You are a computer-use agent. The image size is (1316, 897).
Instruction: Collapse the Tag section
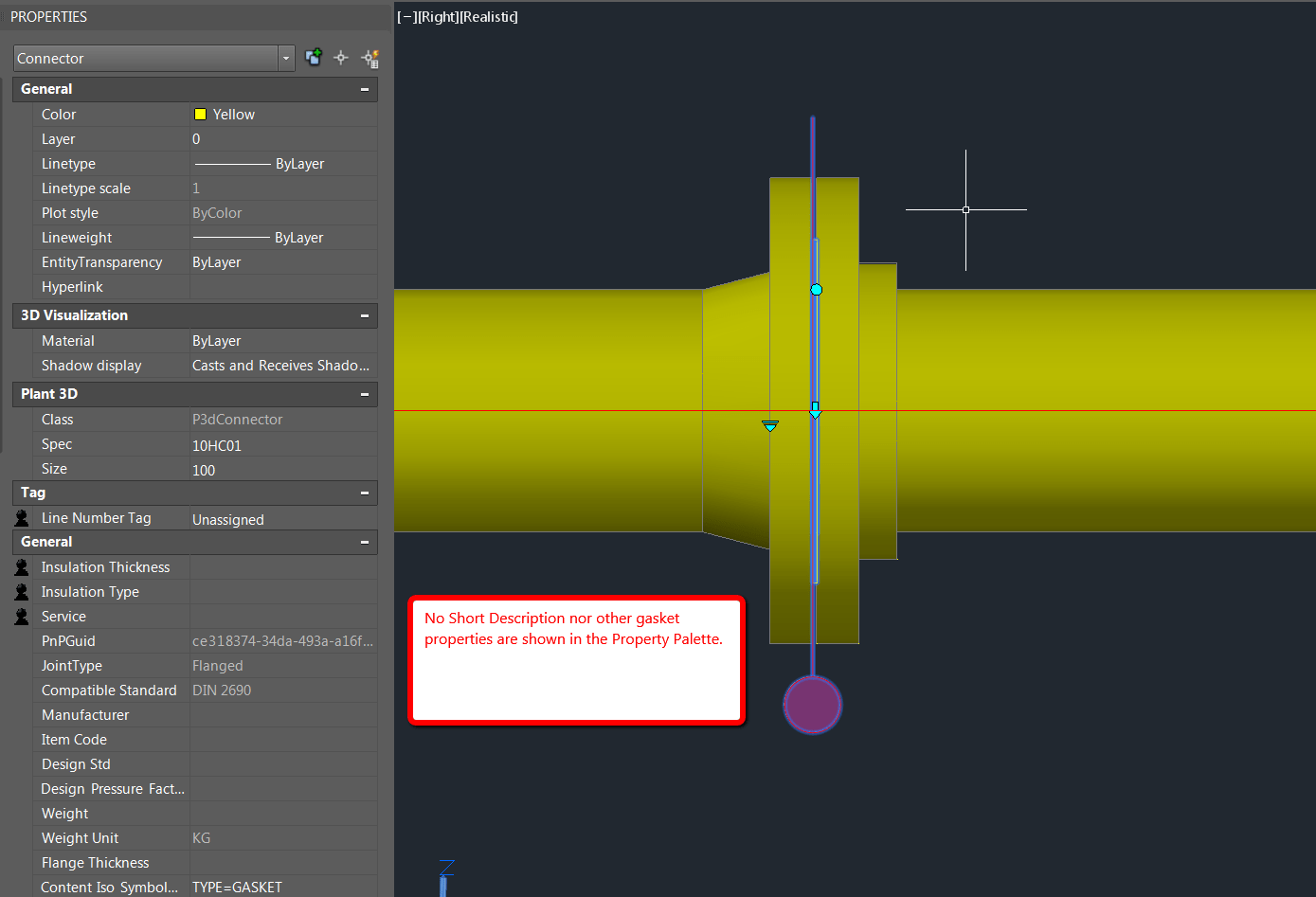365,493
